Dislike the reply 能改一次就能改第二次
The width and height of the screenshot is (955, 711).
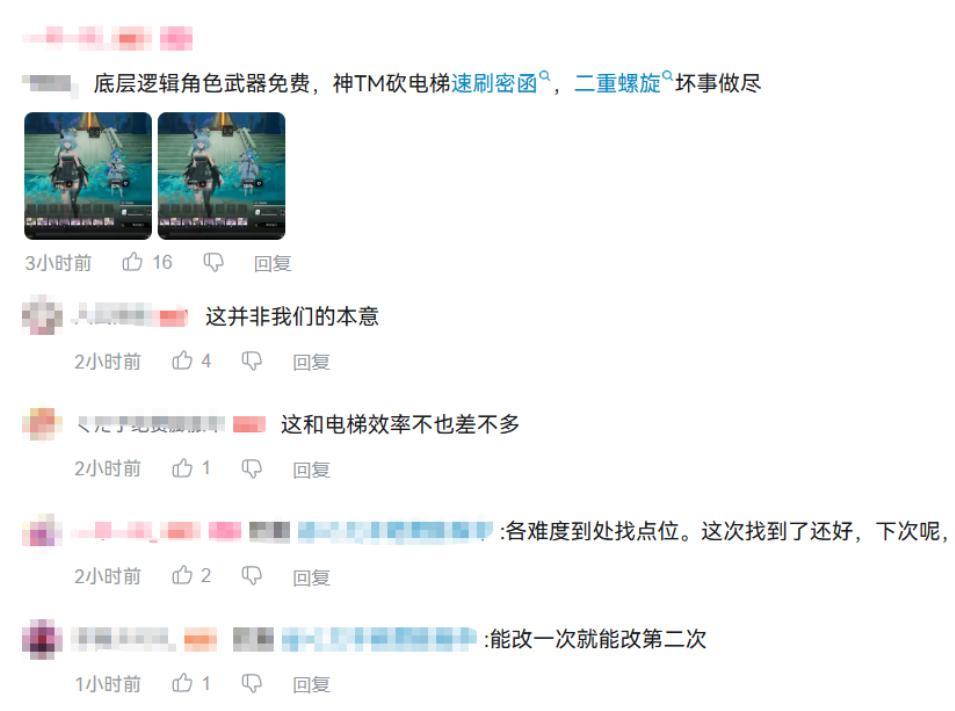[x=252, y=684]
